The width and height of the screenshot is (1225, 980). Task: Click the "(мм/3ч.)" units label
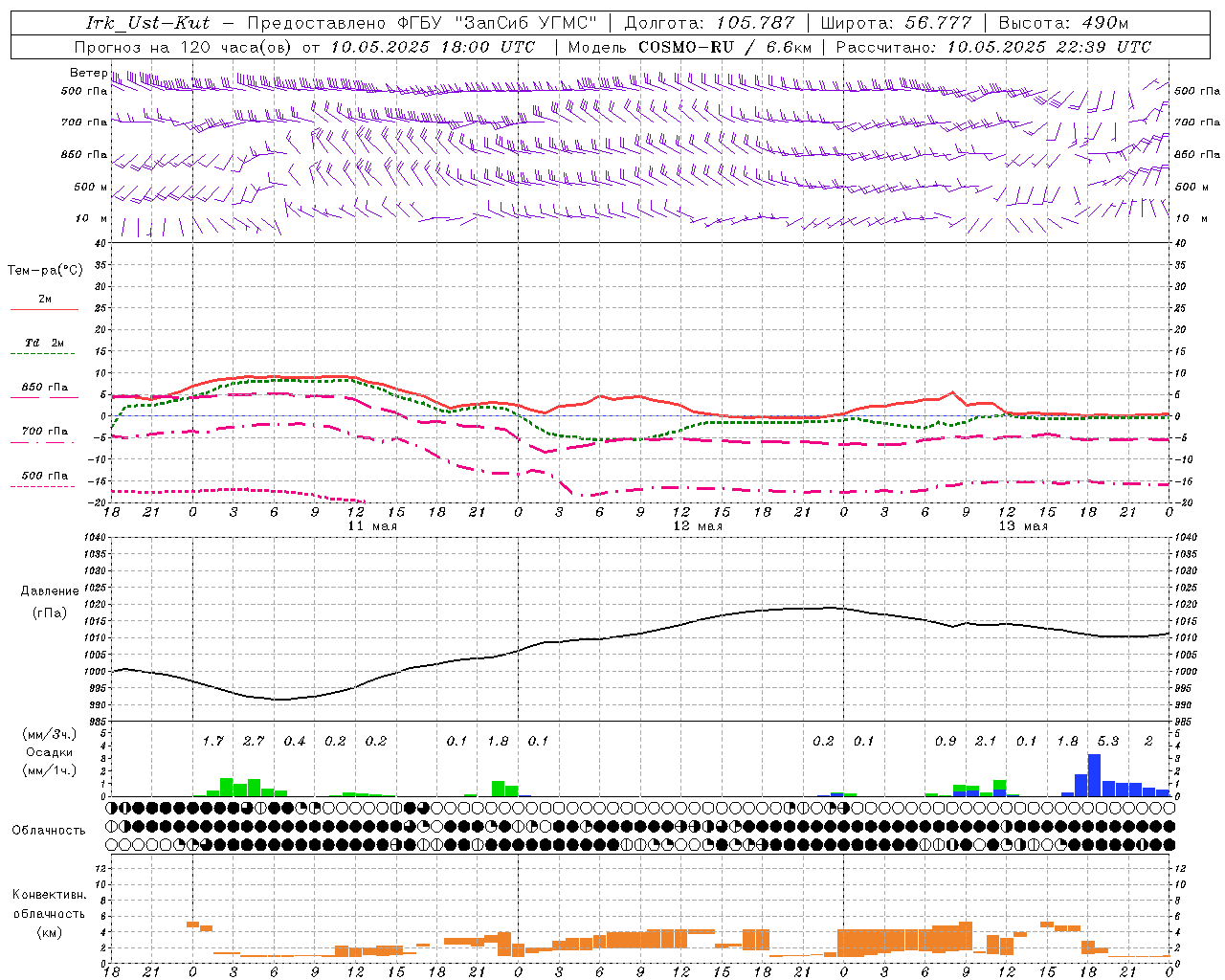tap(49, 734)
